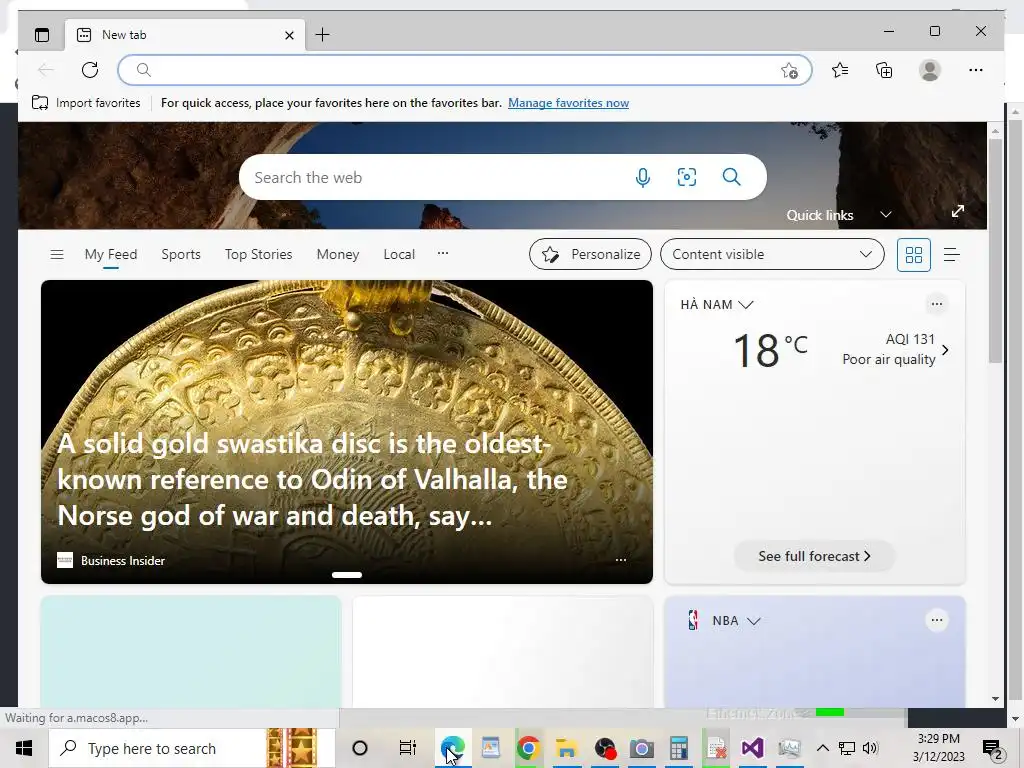Open the Manage favorites now link
Viewport: 1024px width, 768px height.
(x=568, y=103)
